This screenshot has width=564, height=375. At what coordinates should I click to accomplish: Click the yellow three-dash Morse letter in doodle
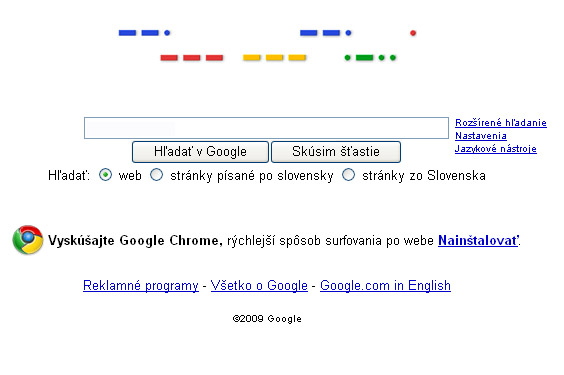click(x=274, y=58)
